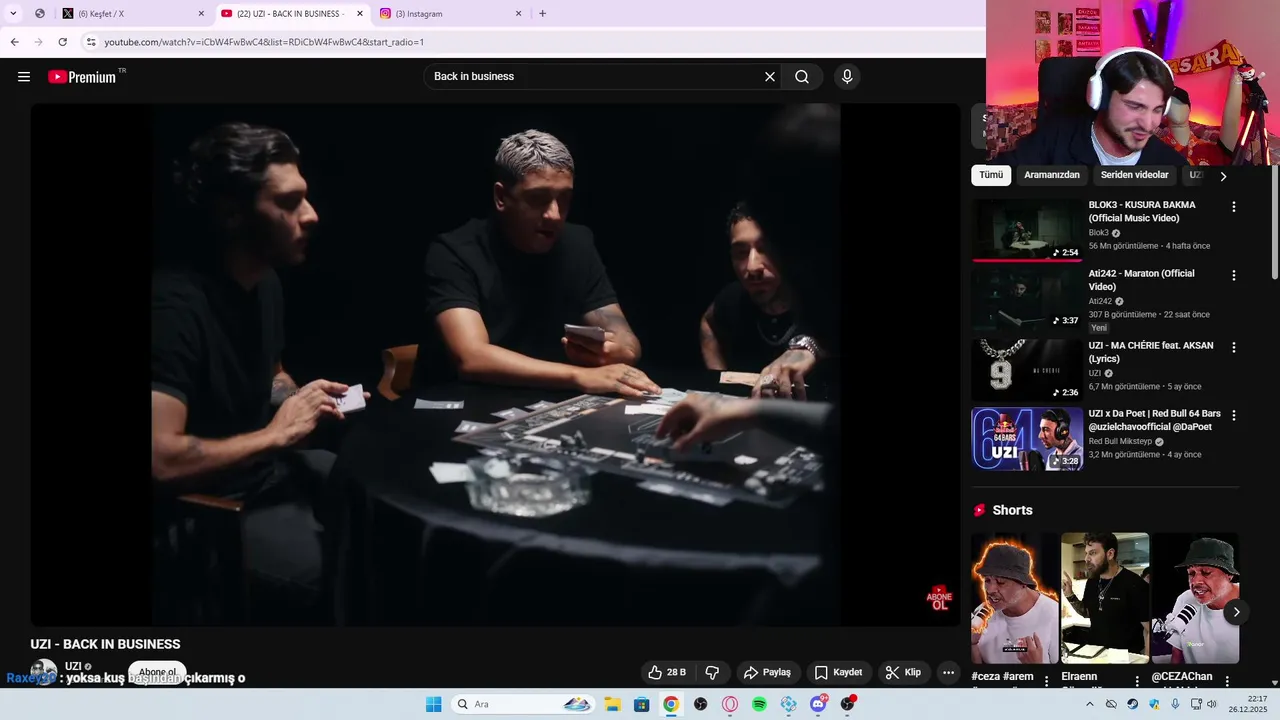Open the taskbar Ara search box
The image size is (1280, 720).
523,704
